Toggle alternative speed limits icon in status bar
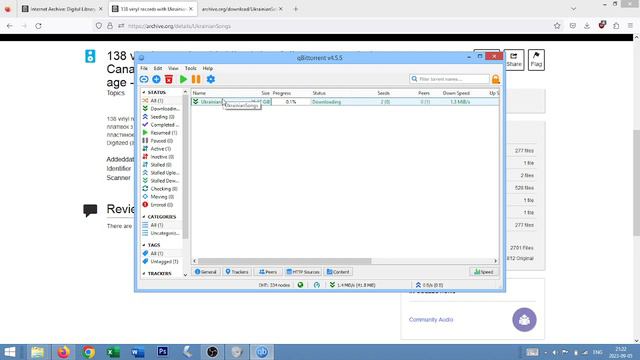The height and width of the screenshot is (360, 640). click(317, 285)
